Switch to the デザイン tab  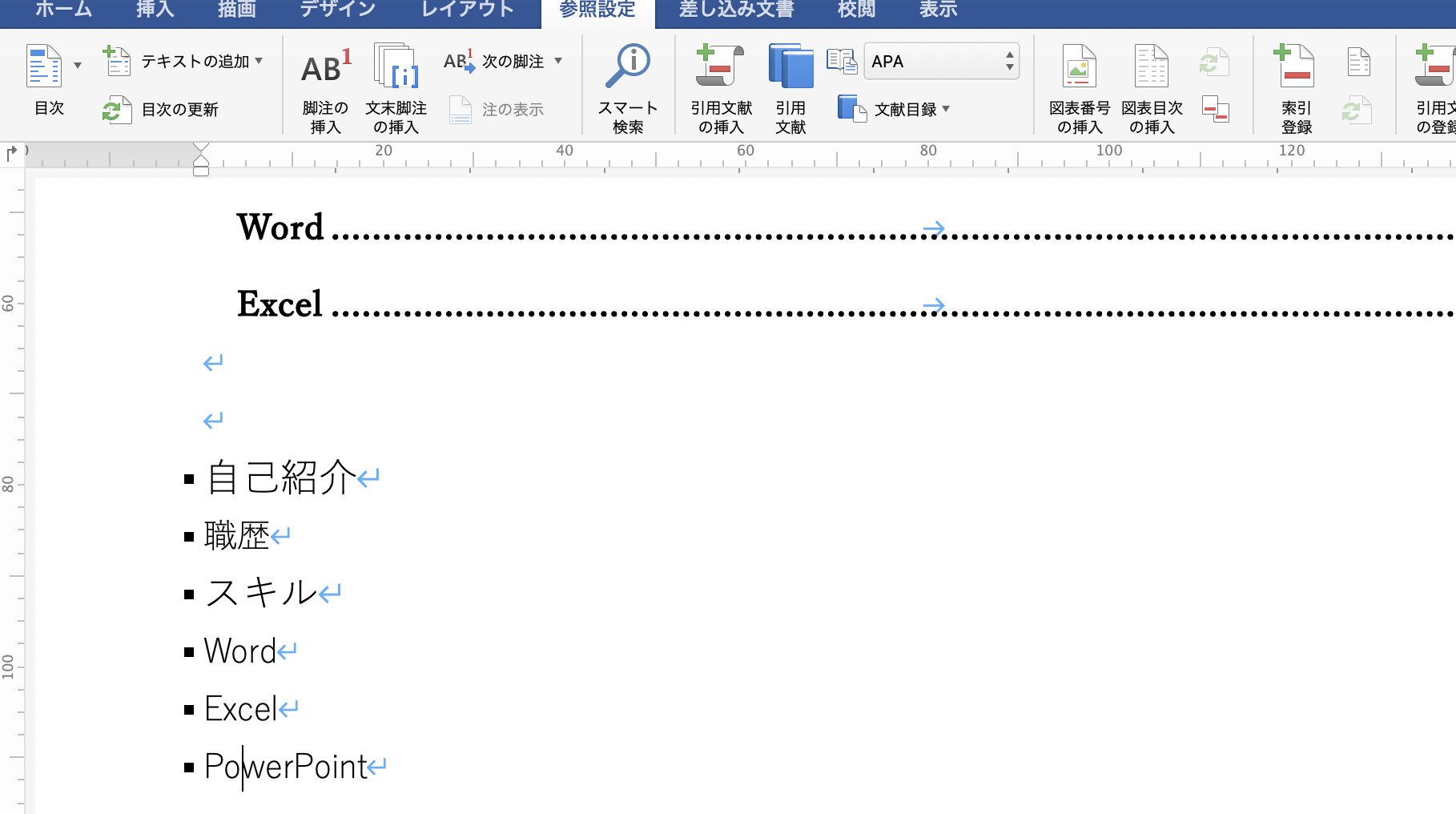(337, 10)
